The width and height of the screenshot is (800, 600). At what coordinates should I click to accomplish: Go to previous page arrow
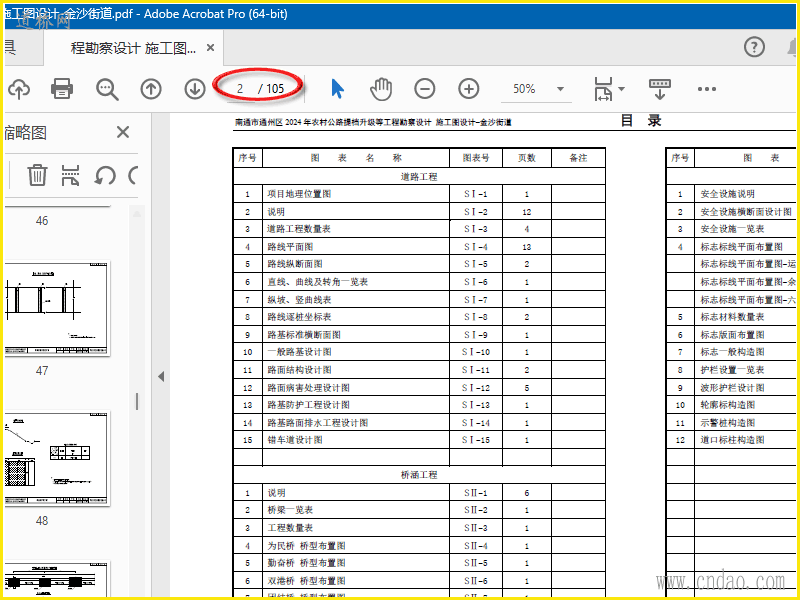151,89
